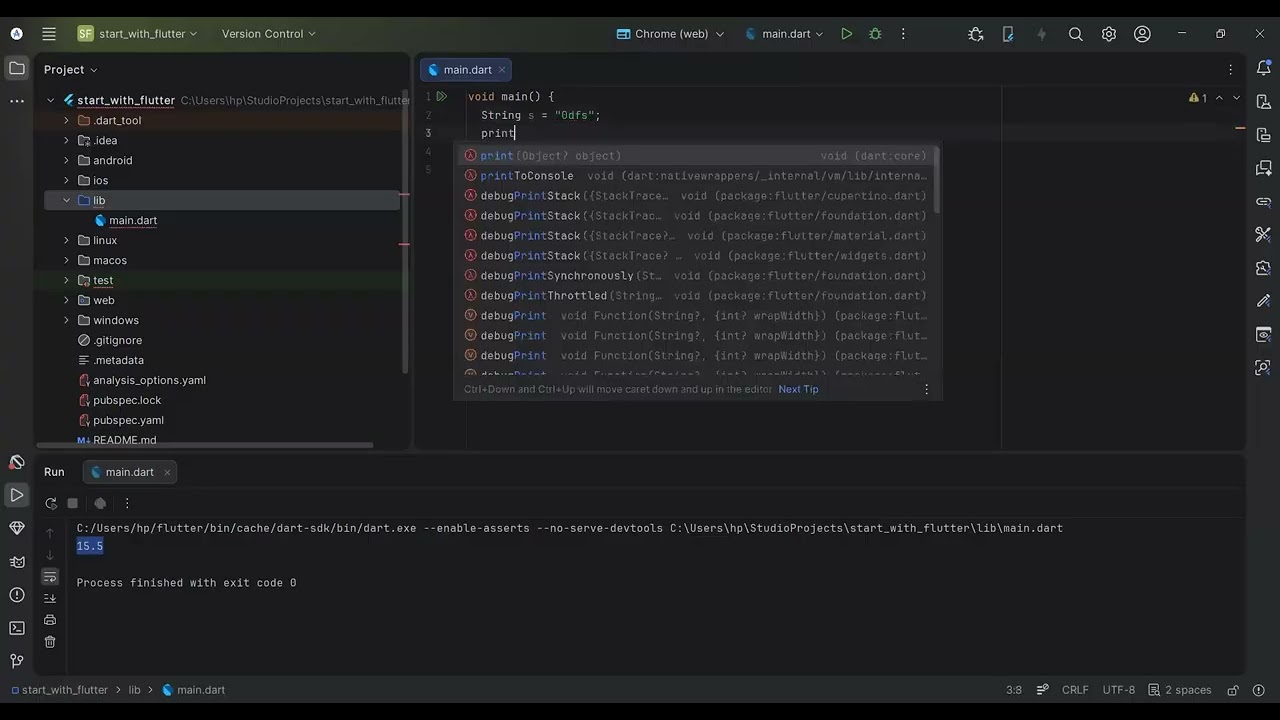This screenshot has width=1280, height=720.
Task: Open Chrome (web) device selector
Action: pos(670,34)
